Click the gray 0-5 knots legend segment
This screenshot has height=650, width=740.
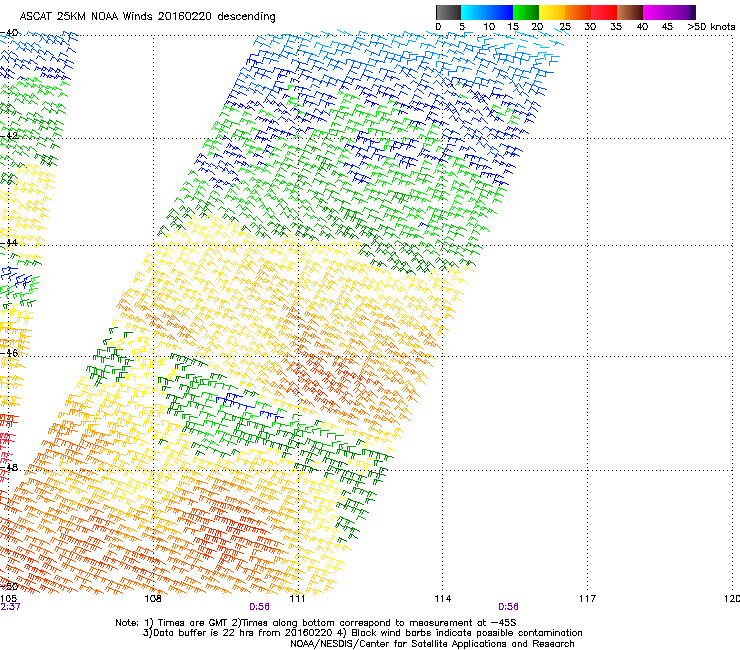(448, 12)
